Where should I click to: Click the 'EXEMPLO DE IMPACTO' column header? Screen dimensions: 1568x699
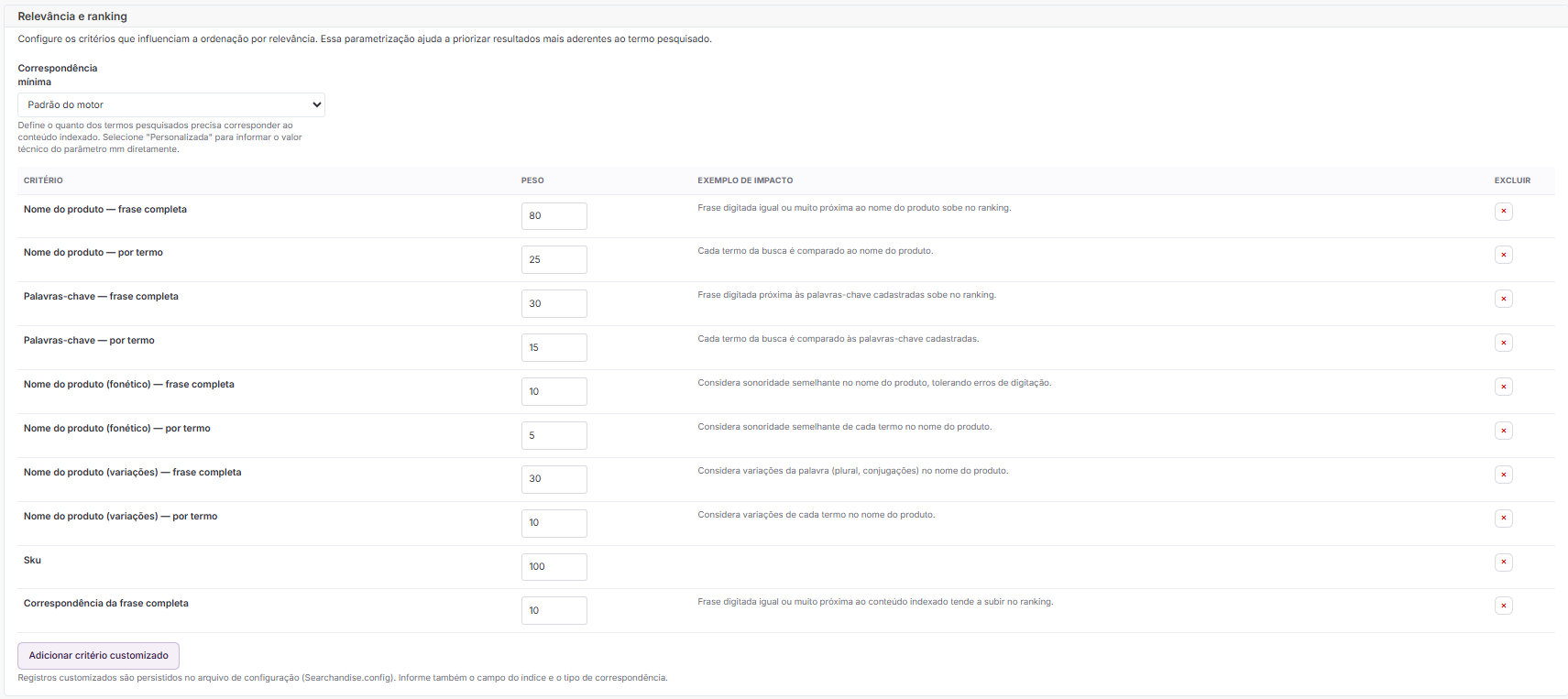coord(745,180)
